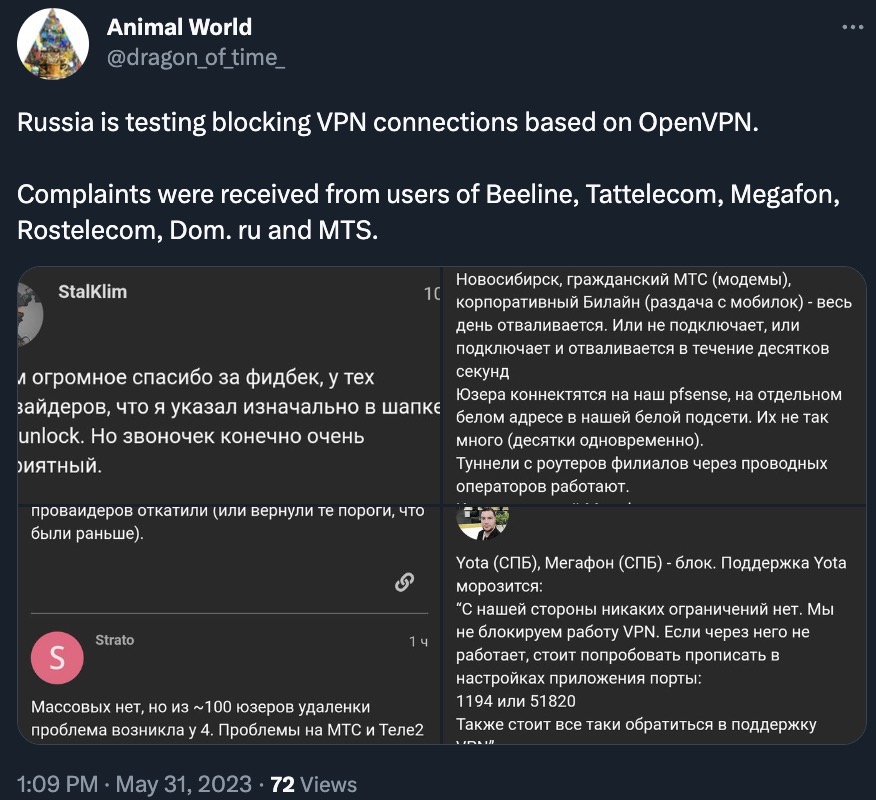Open the 72 Views counter
The height and width of the screenshot is (800, 876).
pyautogui.click(x=313, y=784)
